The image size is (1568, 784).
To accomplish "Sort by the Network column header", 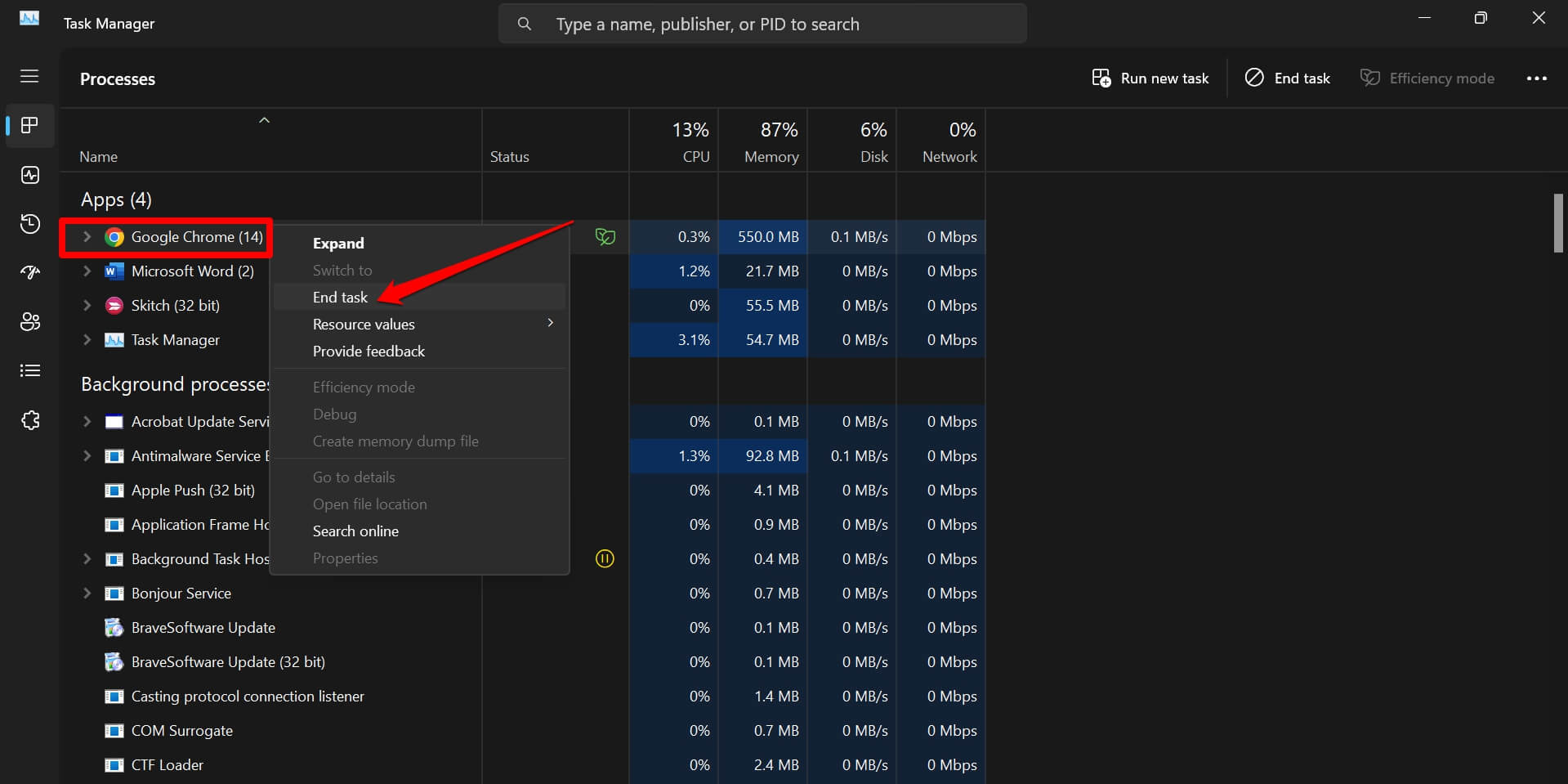I will [x=941, y=141].
